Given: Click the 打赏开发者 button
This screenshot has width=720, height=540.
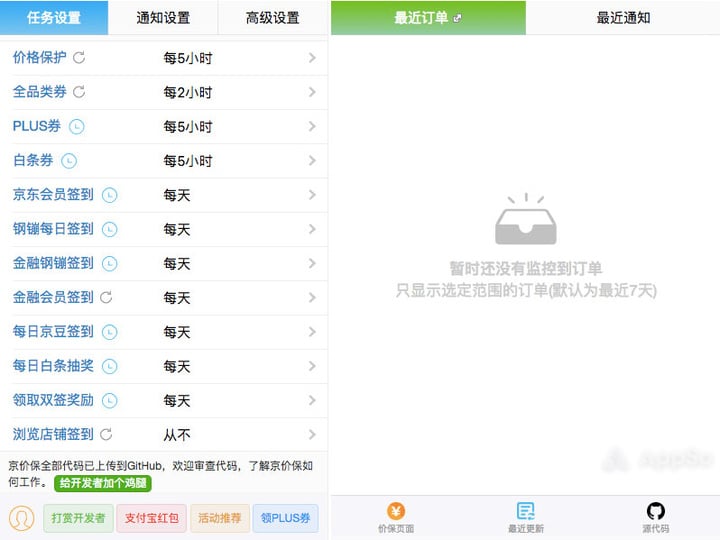Looking at the screenshot, I should pyautogui.click(x=78, y=518).
